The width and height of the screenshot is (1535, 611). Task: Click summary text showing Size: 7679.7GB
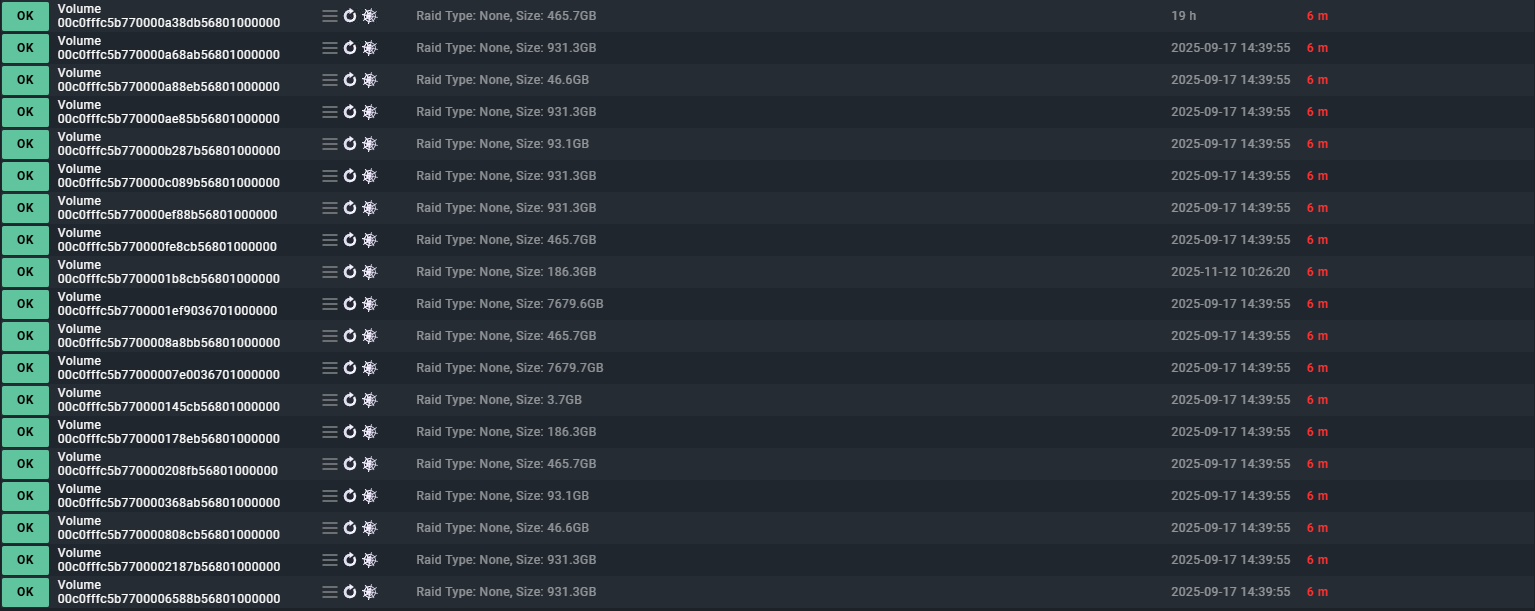tap(510, 368)
